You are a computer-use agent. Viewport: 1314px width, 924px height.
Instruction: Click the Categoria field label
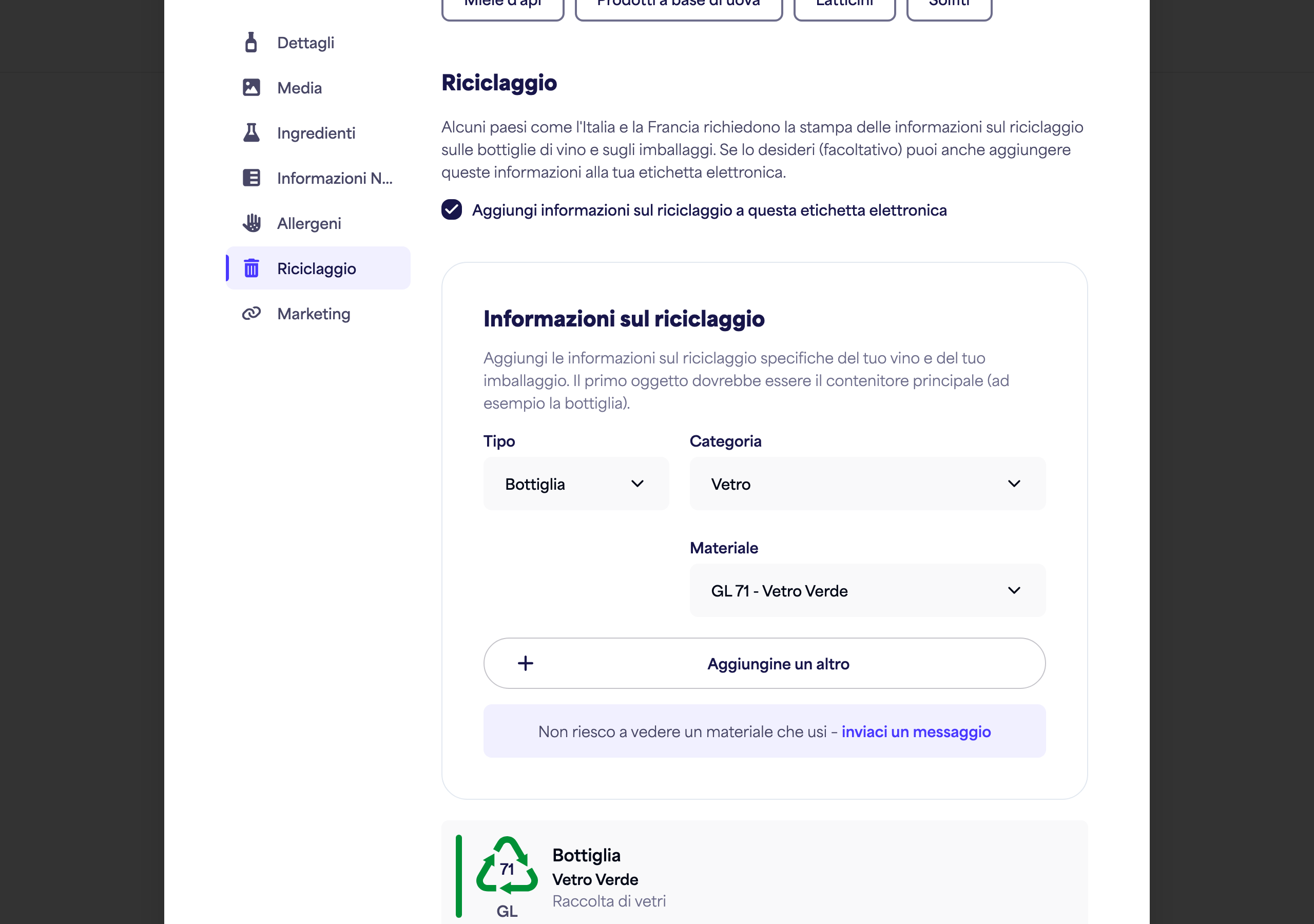(x=726, y=441)
